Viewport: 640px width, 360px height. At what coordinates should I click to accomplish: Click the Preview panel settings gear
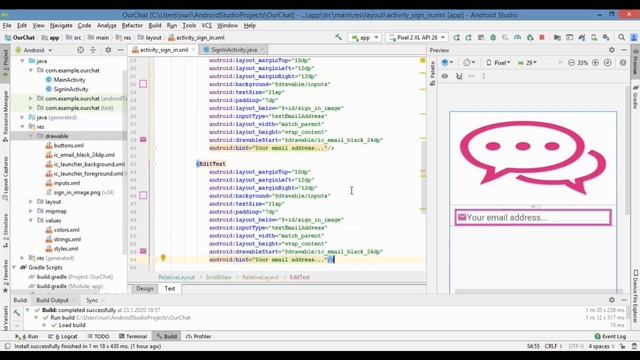(x=611, y=50)
